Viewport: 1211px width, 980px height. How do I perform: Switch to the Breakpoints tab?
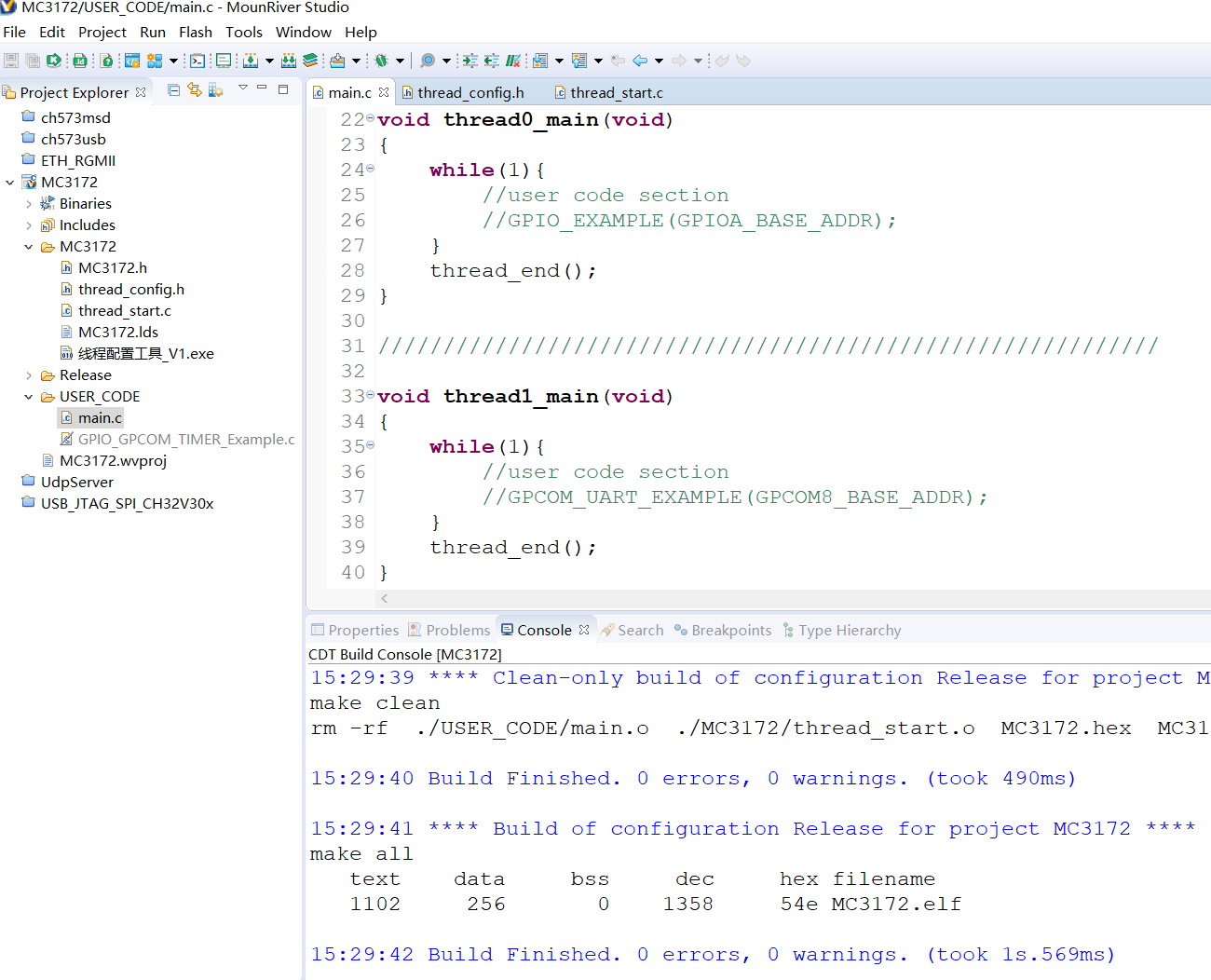pyautogui.click(x=723, y=631)
